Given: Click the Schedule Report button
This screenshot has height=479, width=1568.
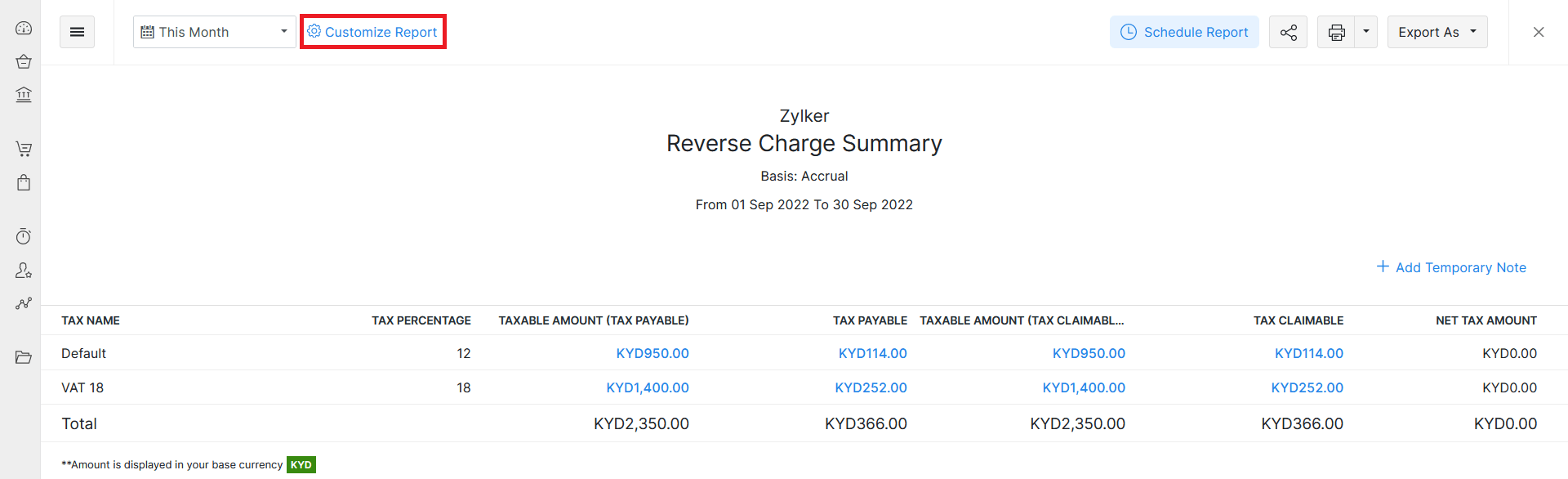Looking at the screenshot, I should tap(1184, 32).
